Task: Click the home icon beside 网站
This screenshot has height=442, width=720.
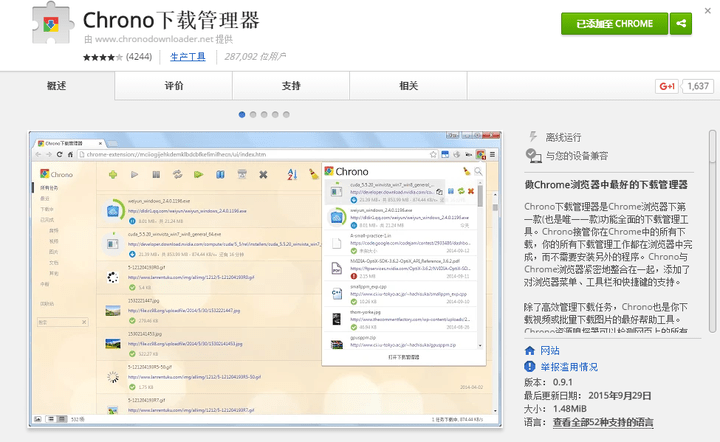Action: tap(529, 351)
